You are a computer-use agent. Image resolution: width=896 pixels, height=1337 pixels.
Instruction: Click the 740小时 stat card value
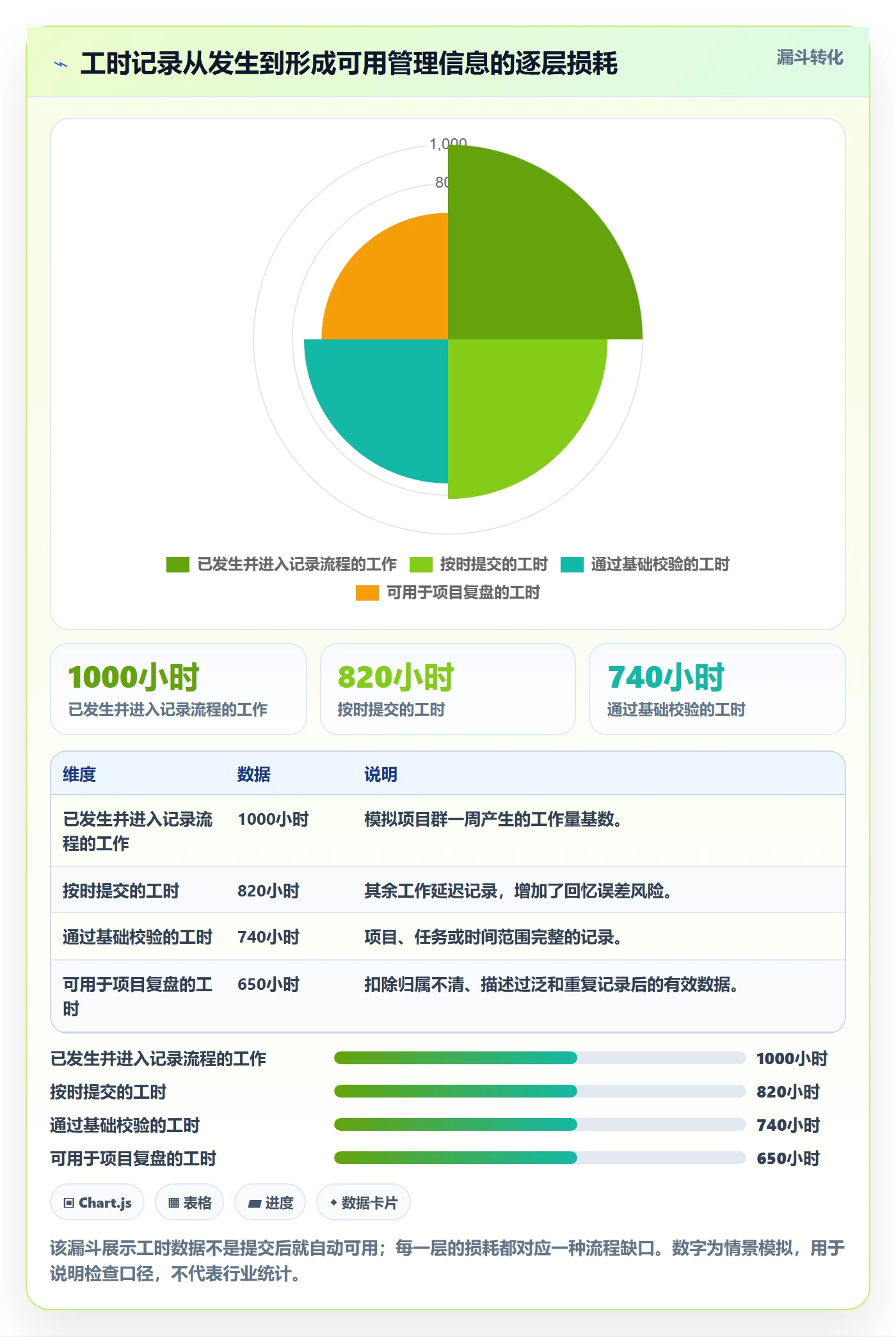666,677
